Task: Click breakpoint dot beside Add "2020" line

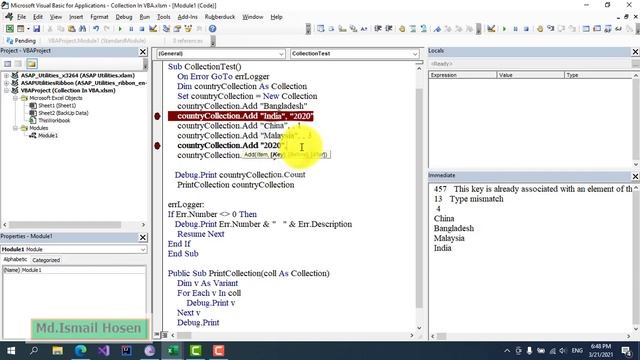Action: (157, 146)
